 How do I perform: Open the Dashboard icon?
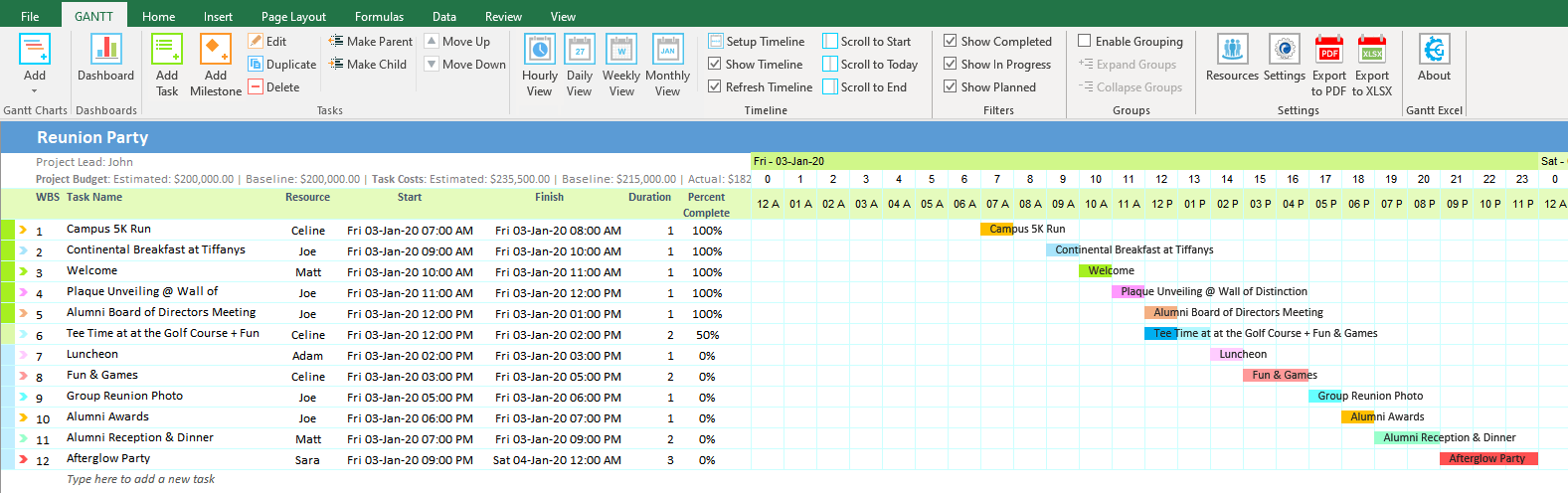pos(105,50)
